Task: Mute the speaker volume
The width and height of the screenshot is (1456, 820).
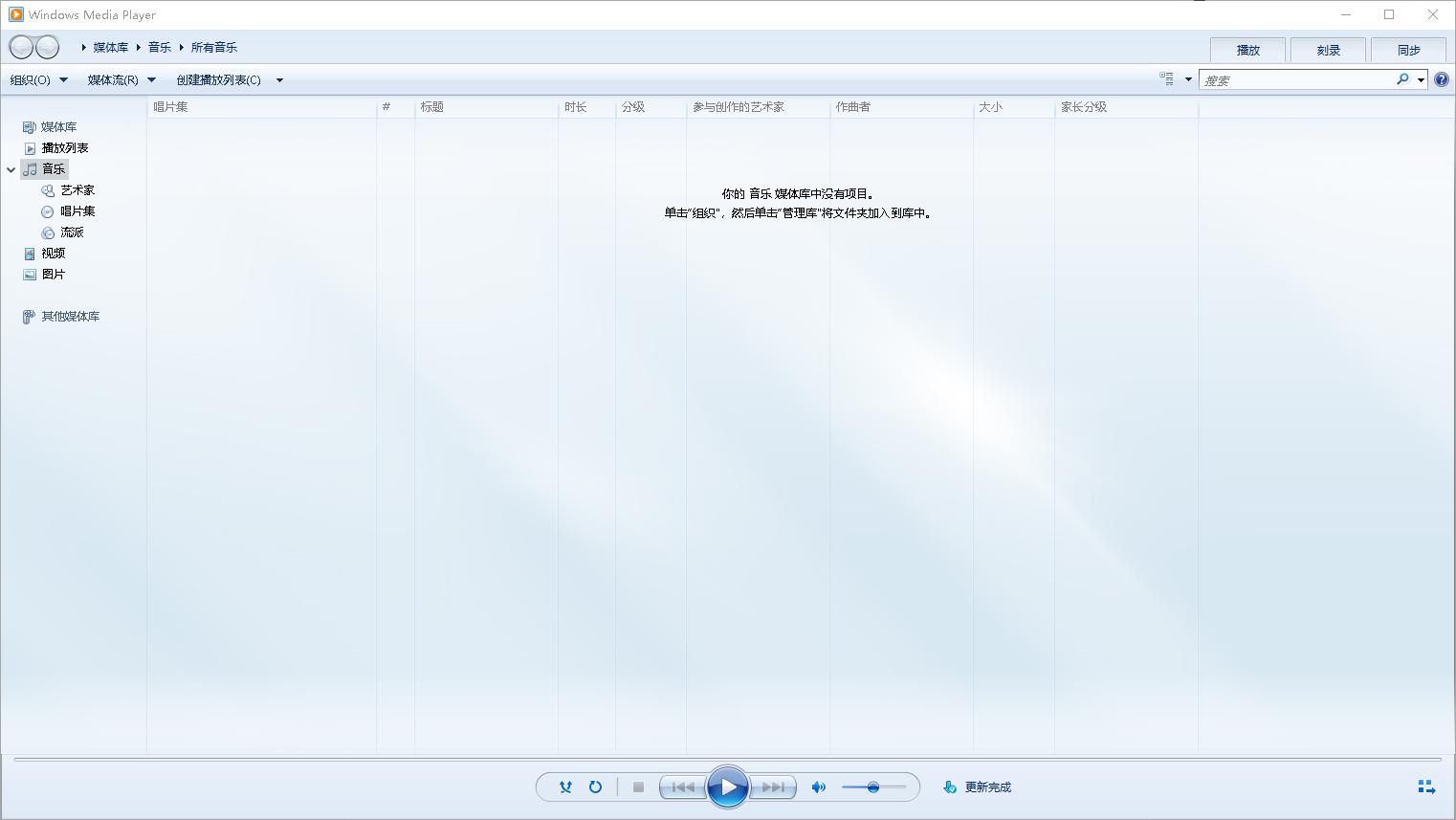Action: tap(818, 787)
